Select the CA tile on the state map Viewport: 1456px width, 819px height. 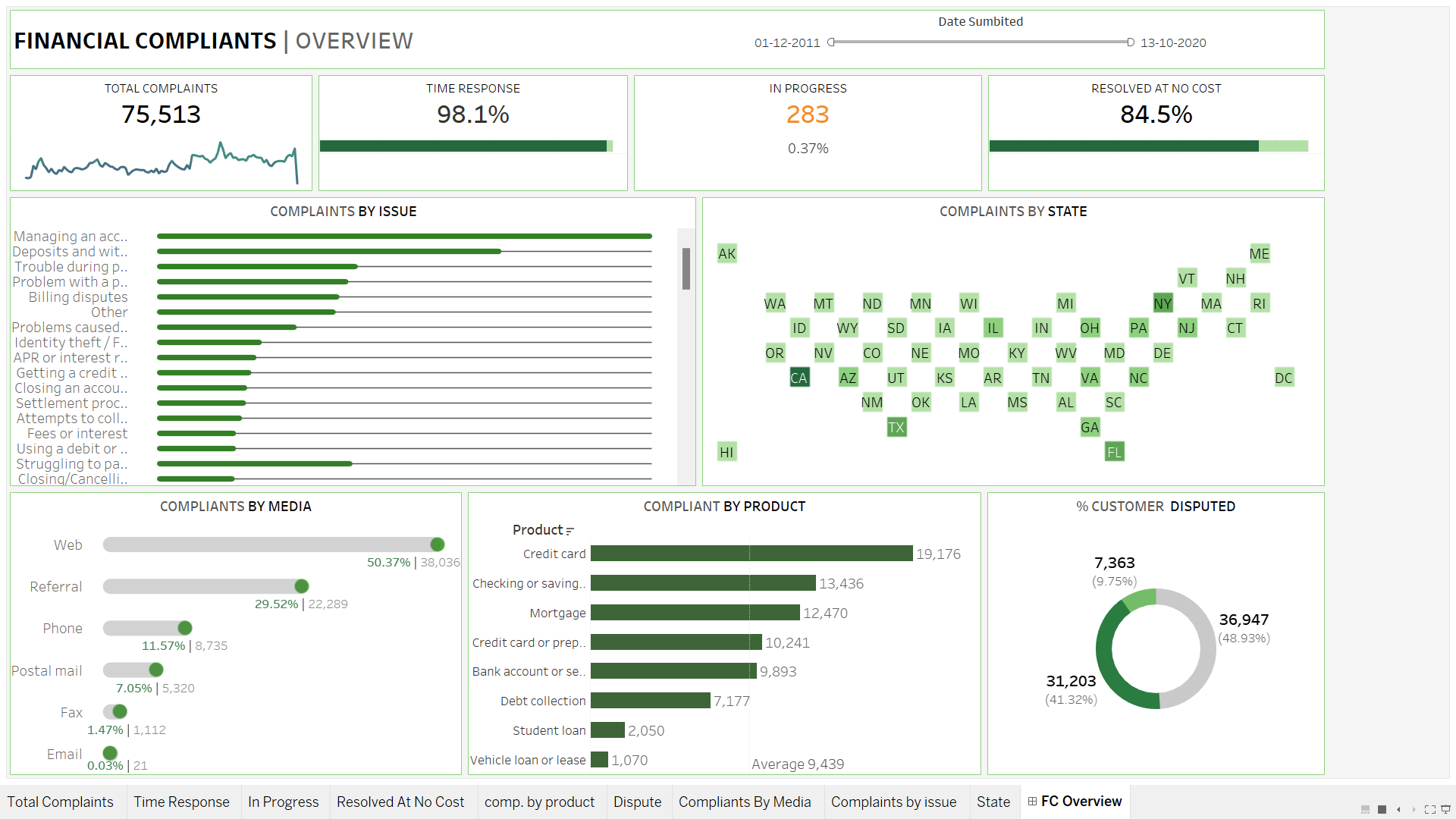click(x=799, y=377)
